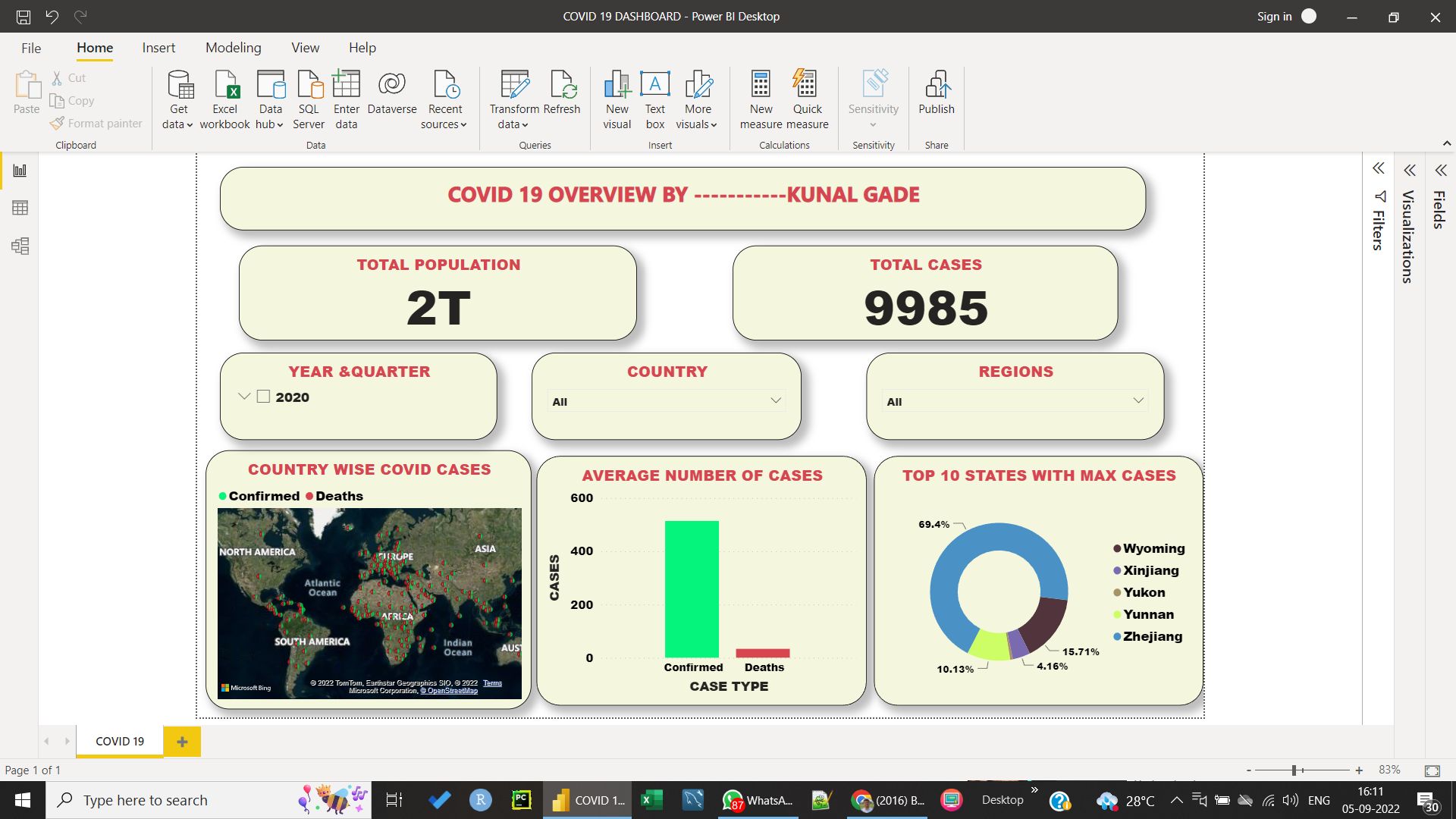This screenshot has height=819, width=1456.
Task: Open Transform data in Power Query
Action: (513, 99)
